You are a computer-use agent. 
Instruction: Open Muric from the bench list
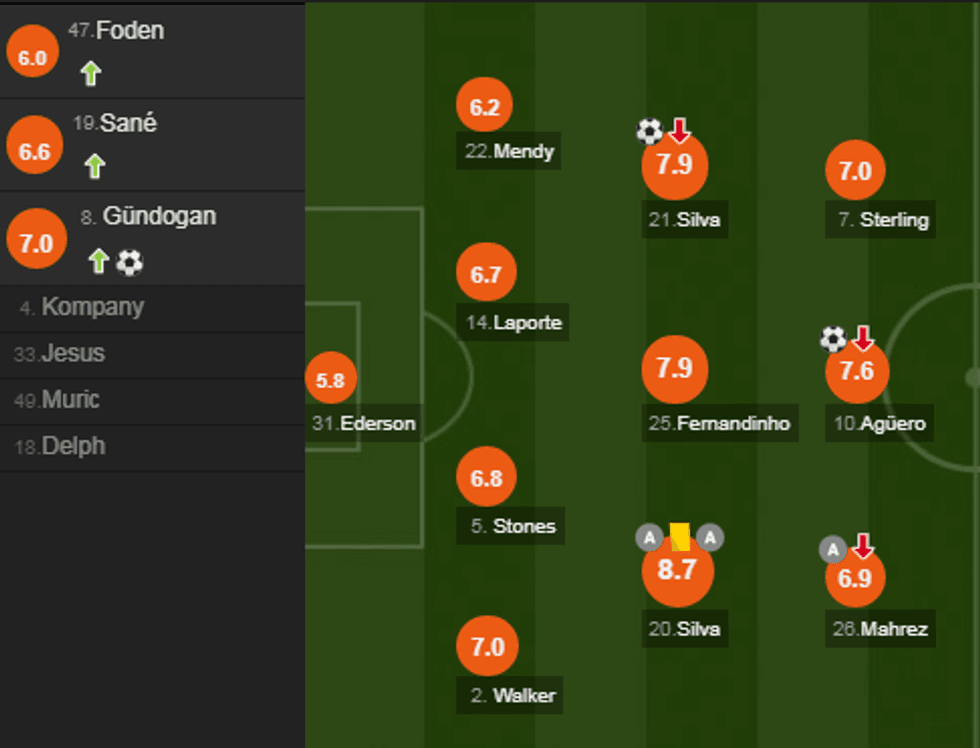(70, 400)
